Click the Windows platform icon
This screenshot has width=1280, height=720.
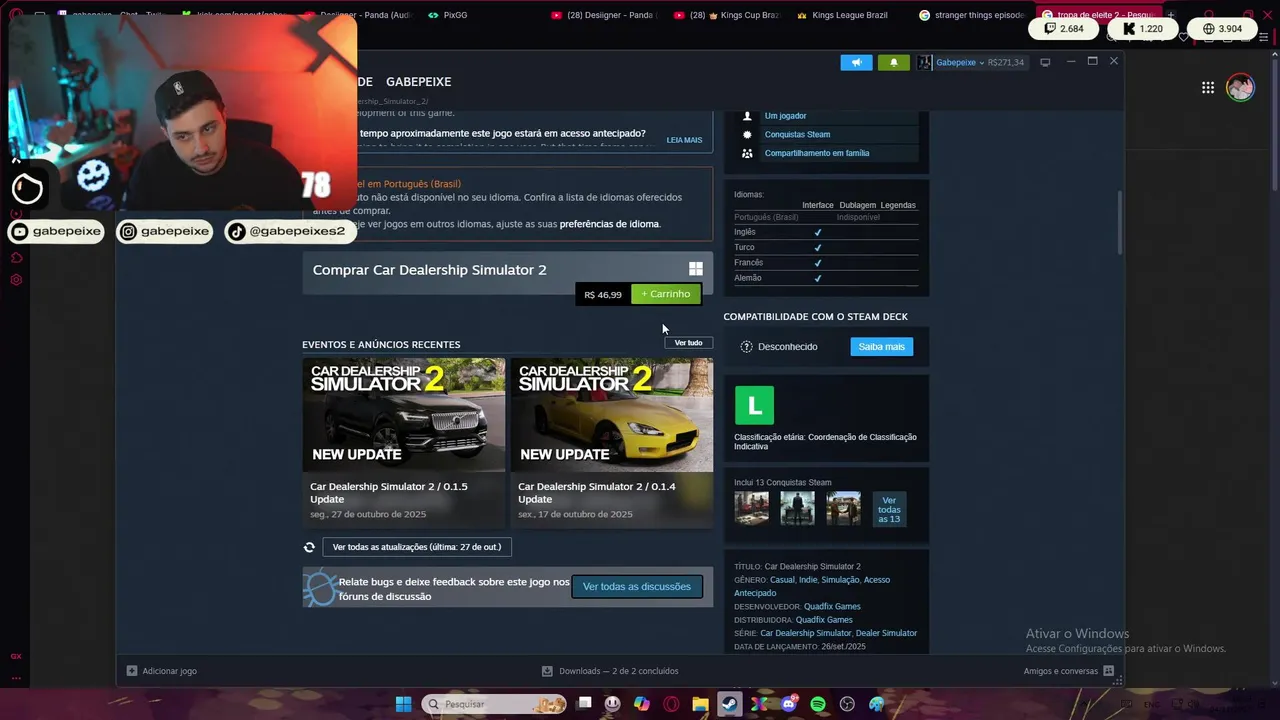pos(696,269)
